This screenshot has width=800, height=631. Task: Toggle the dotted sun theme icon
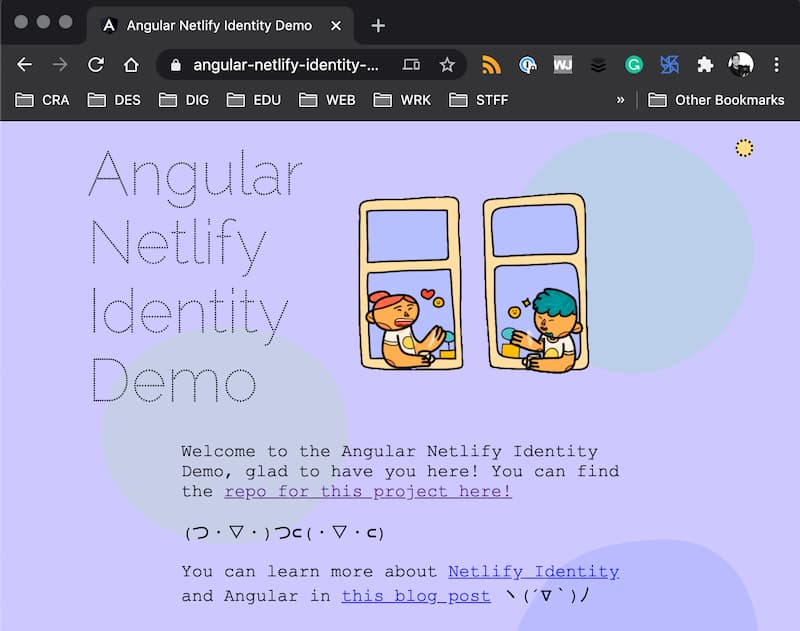[x=743, y=148]
